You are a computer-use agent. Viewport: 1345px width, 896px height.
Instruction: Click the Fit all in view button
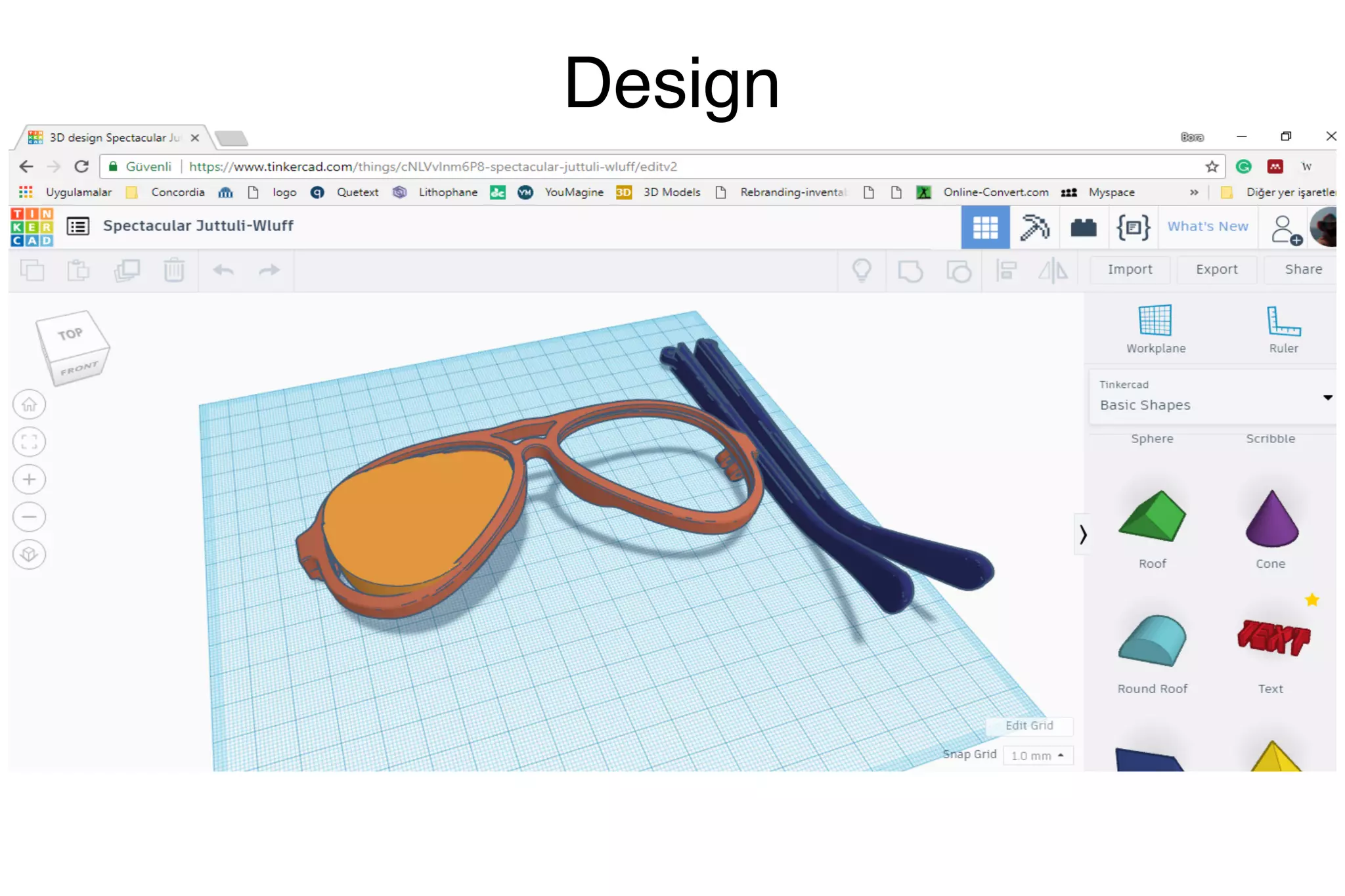(30, 442)
